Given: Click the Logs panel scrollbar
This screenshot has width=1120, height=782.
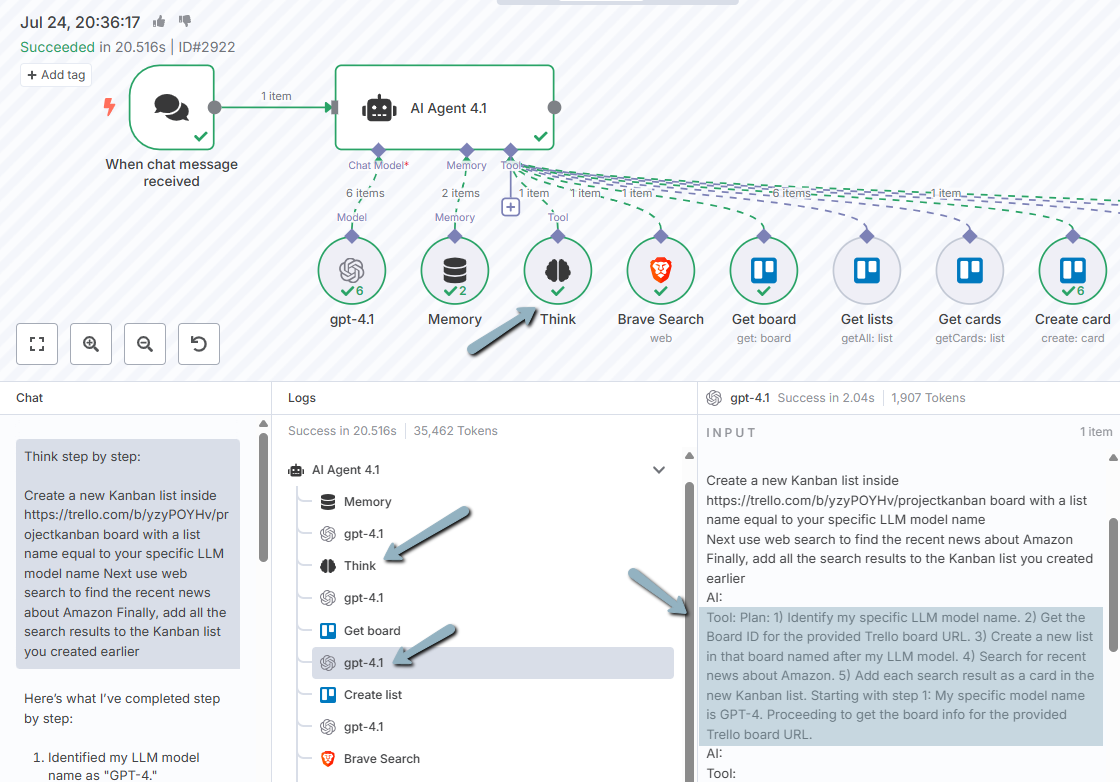Looking at the screenshot, I should [689, 632].
